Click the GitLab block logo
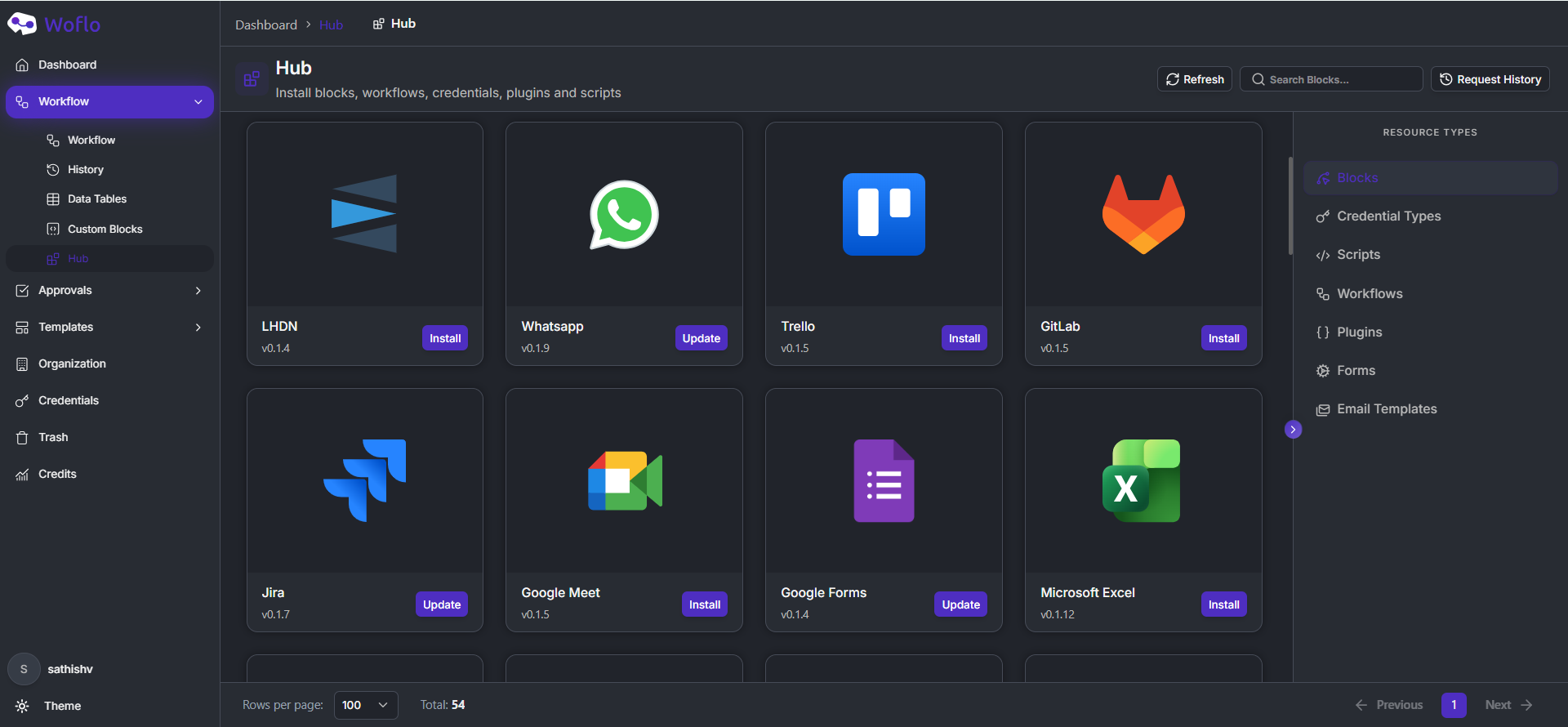The width and height of the screenshot is (1568, 727). click(x=1143, y=214)
